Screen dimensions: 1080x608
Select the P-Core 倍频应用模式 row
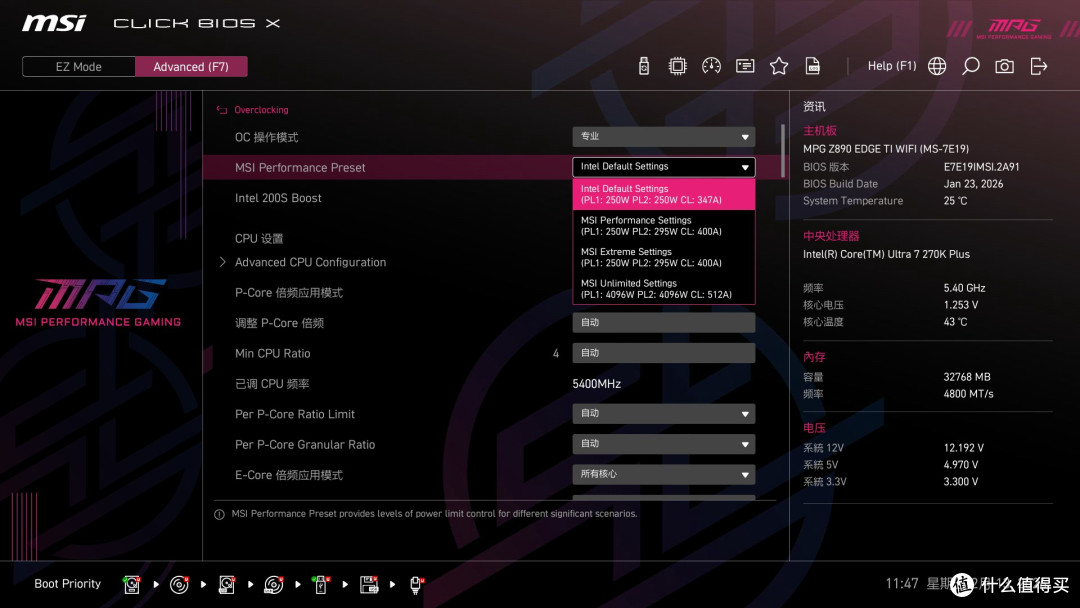[289, 293]
